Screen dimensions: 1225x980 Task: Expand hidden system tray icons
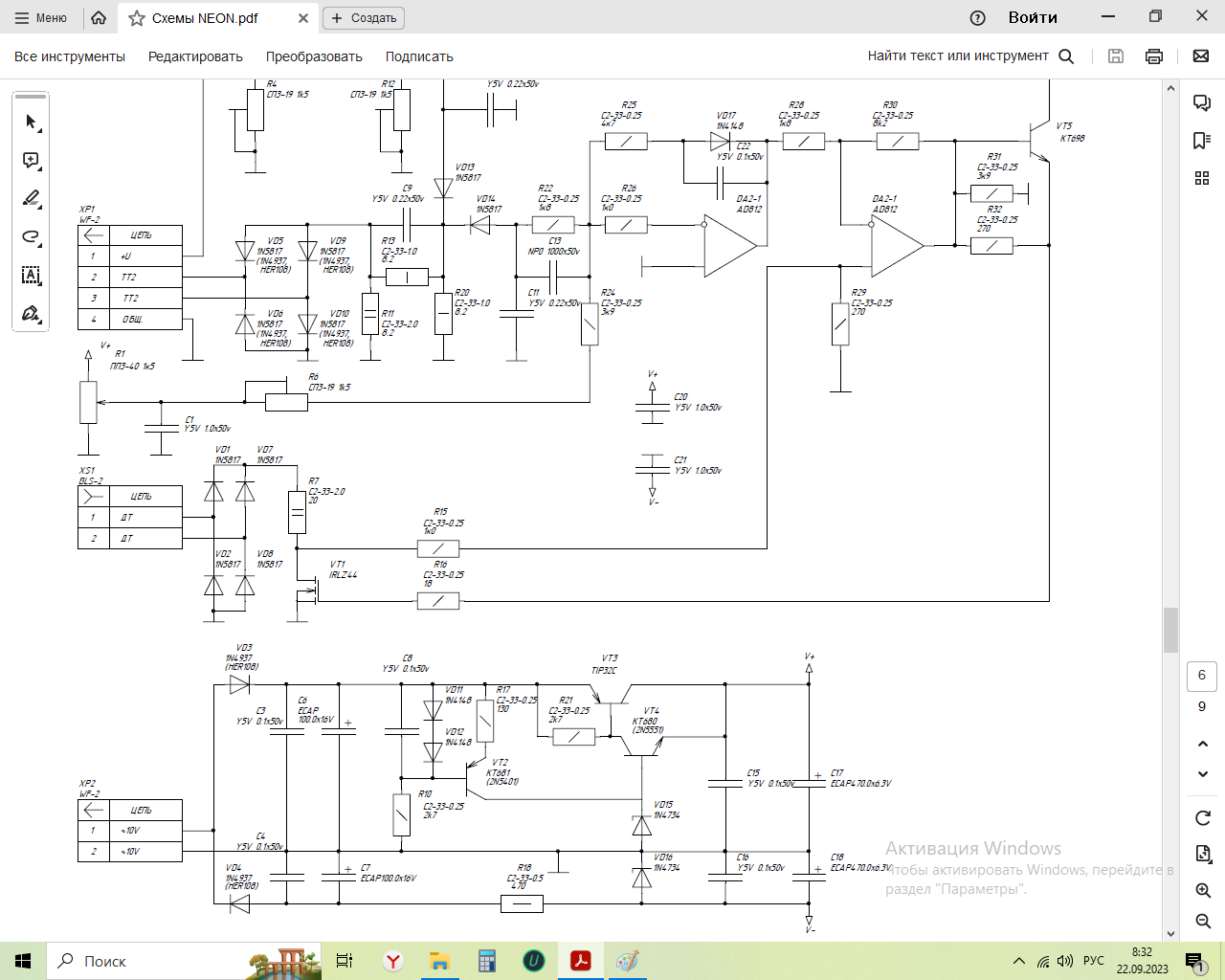(x=1019, y=961)
